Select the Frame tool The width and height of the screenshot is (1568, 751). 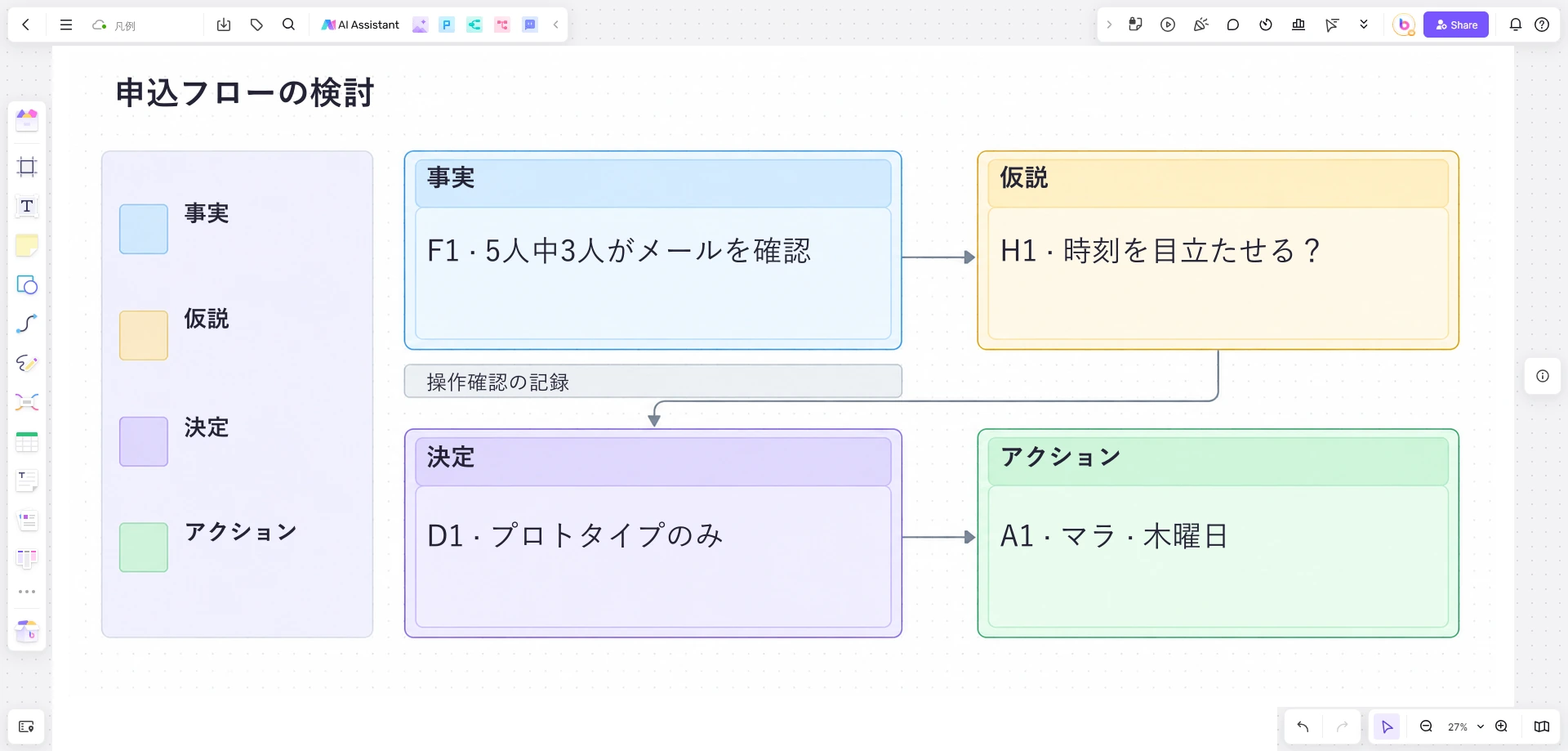tap(27, 167)
